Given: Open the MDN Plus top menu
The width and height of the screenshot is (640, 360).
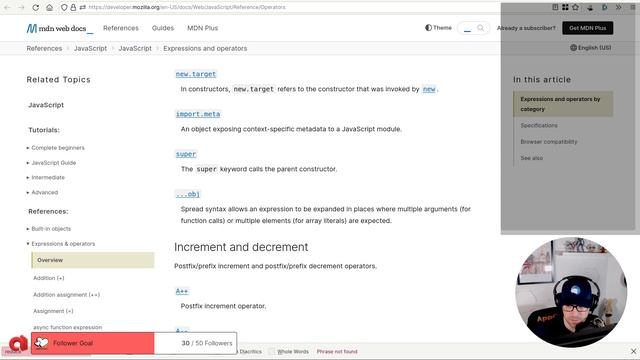Looking at the screenshot, I should pyautogui.click(x=202, y=28).
